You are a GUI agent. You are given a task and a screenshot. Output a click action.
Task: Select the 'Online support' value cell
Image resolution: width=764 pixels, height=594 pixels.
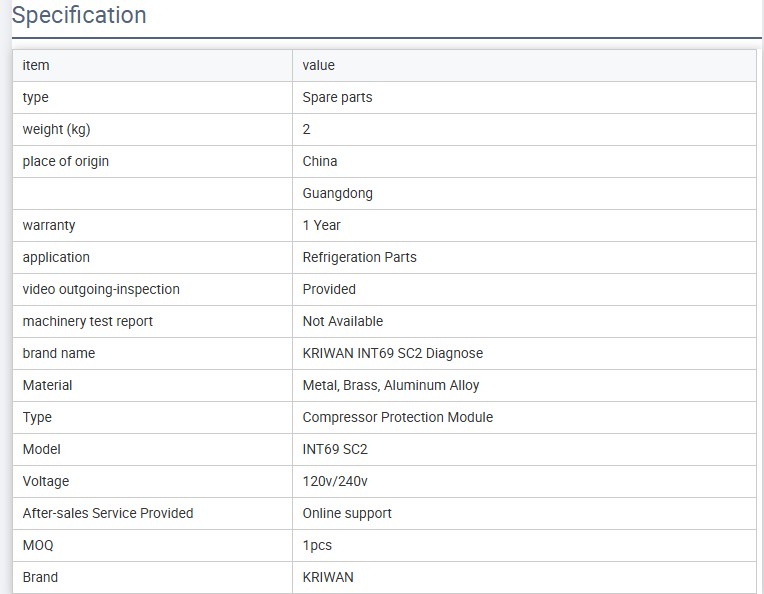[347, 513]
